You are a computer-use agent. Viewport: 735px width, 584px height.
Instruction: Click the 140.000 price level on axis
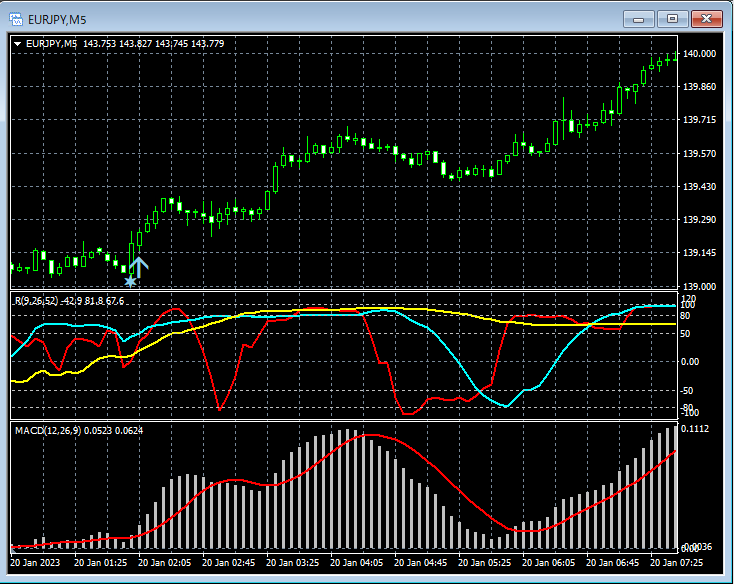[698, 54]
